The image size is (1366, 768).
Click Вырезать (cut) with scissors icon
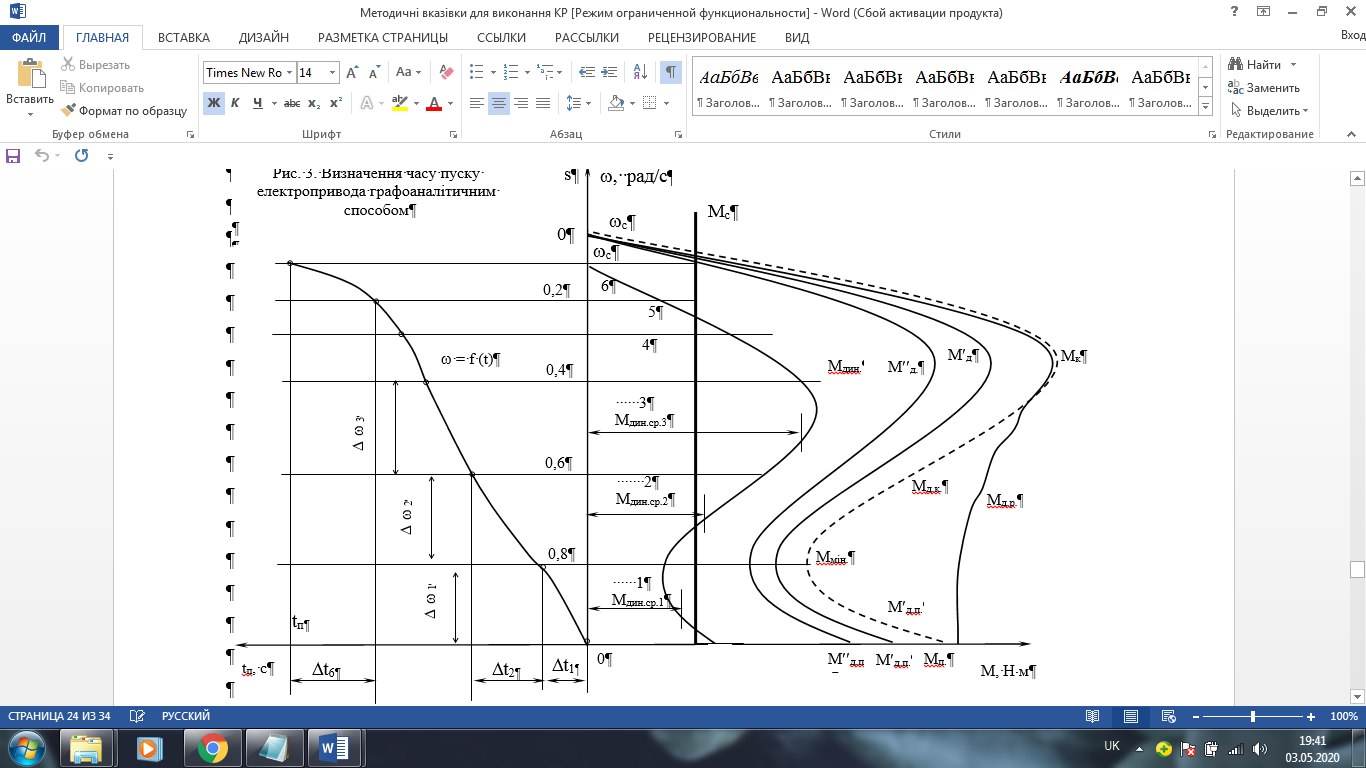(x=95, y=65)
